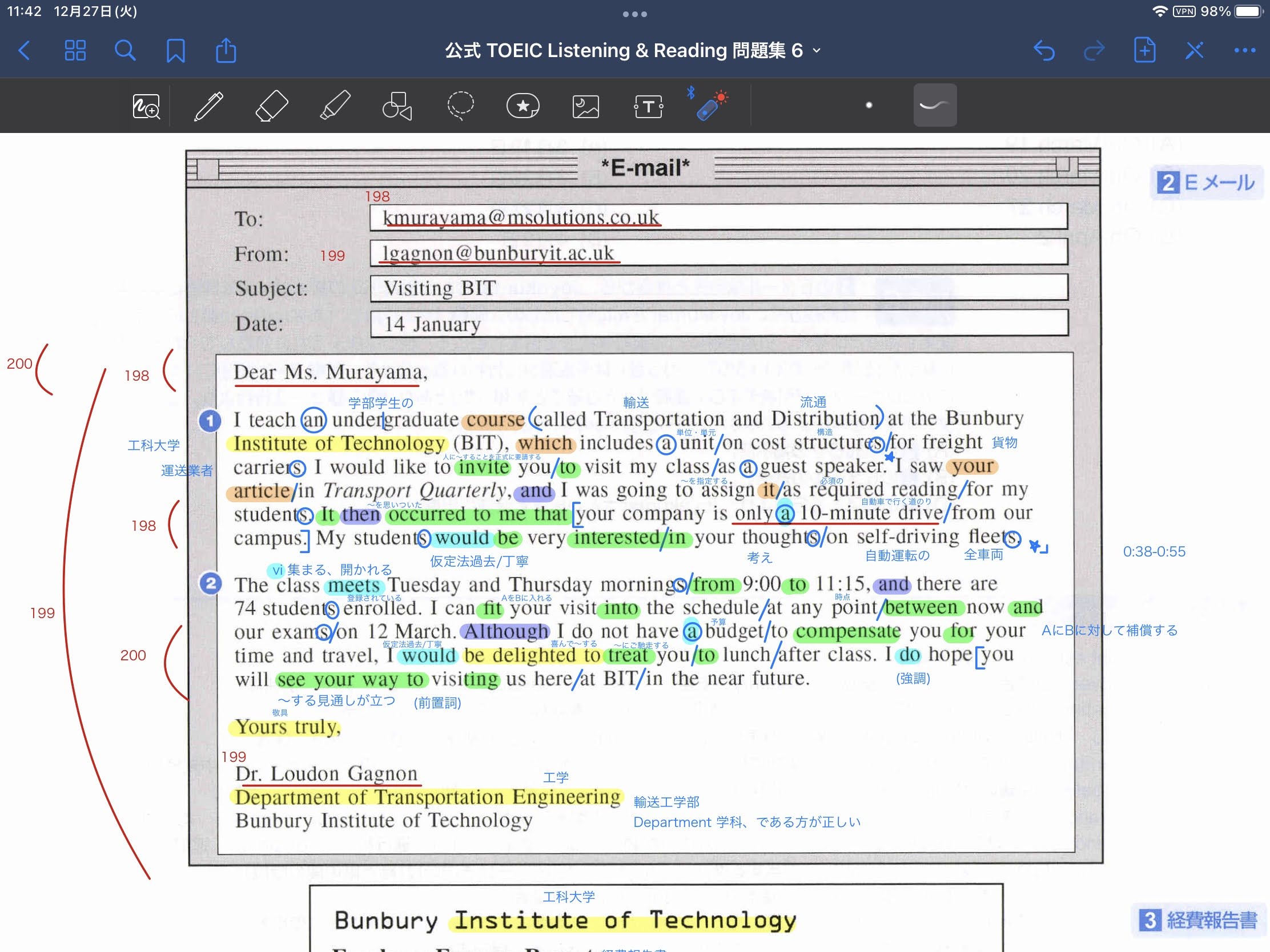Open the search magnifier icon

pos(125,50)
